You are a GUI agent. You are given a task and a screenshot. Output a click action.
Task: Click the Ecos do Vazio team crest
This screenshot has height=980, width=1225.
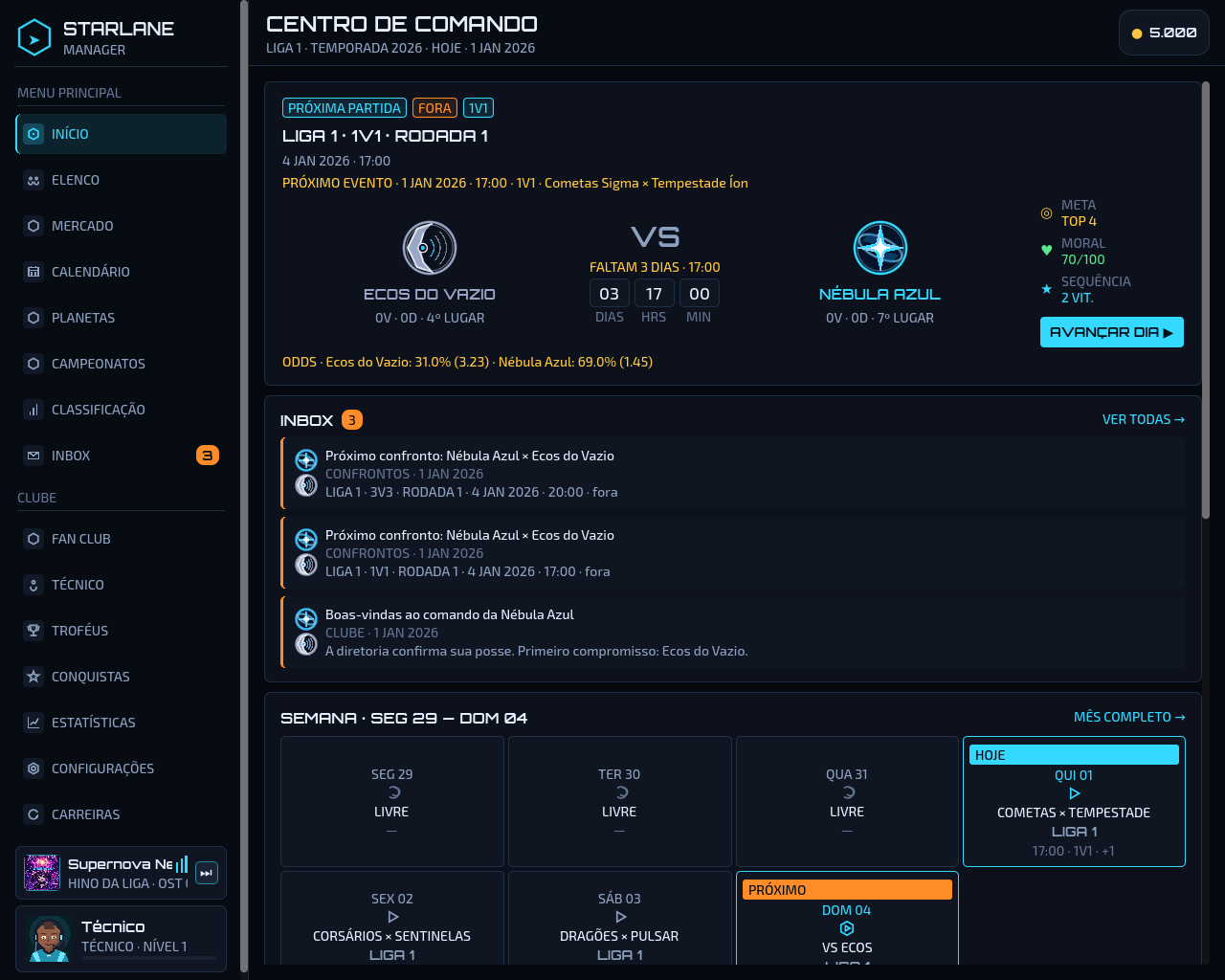pos(430,248)
